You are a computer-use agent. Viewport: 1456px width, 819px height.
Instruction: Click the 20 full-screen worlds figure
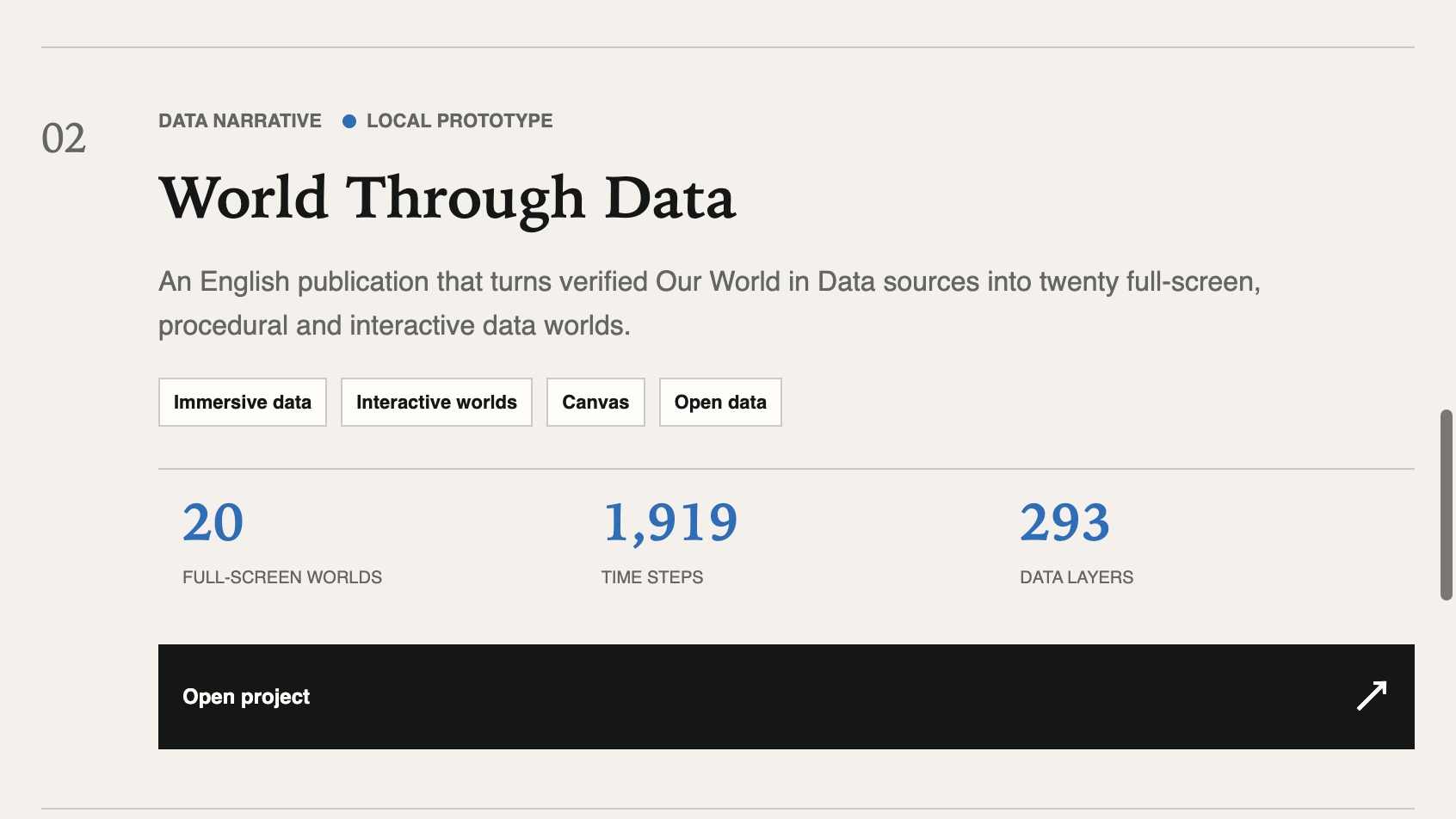(213, 522)
